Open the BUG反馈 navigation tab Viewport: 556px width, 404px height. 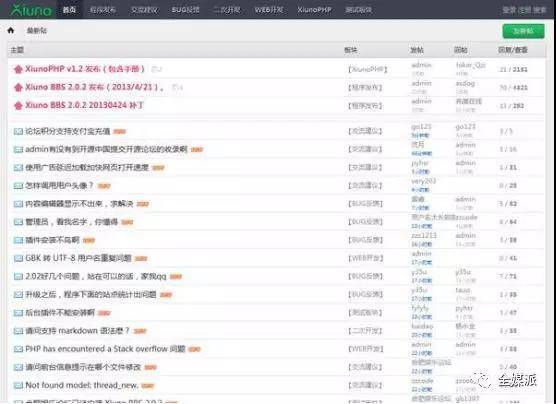(185, 10)
